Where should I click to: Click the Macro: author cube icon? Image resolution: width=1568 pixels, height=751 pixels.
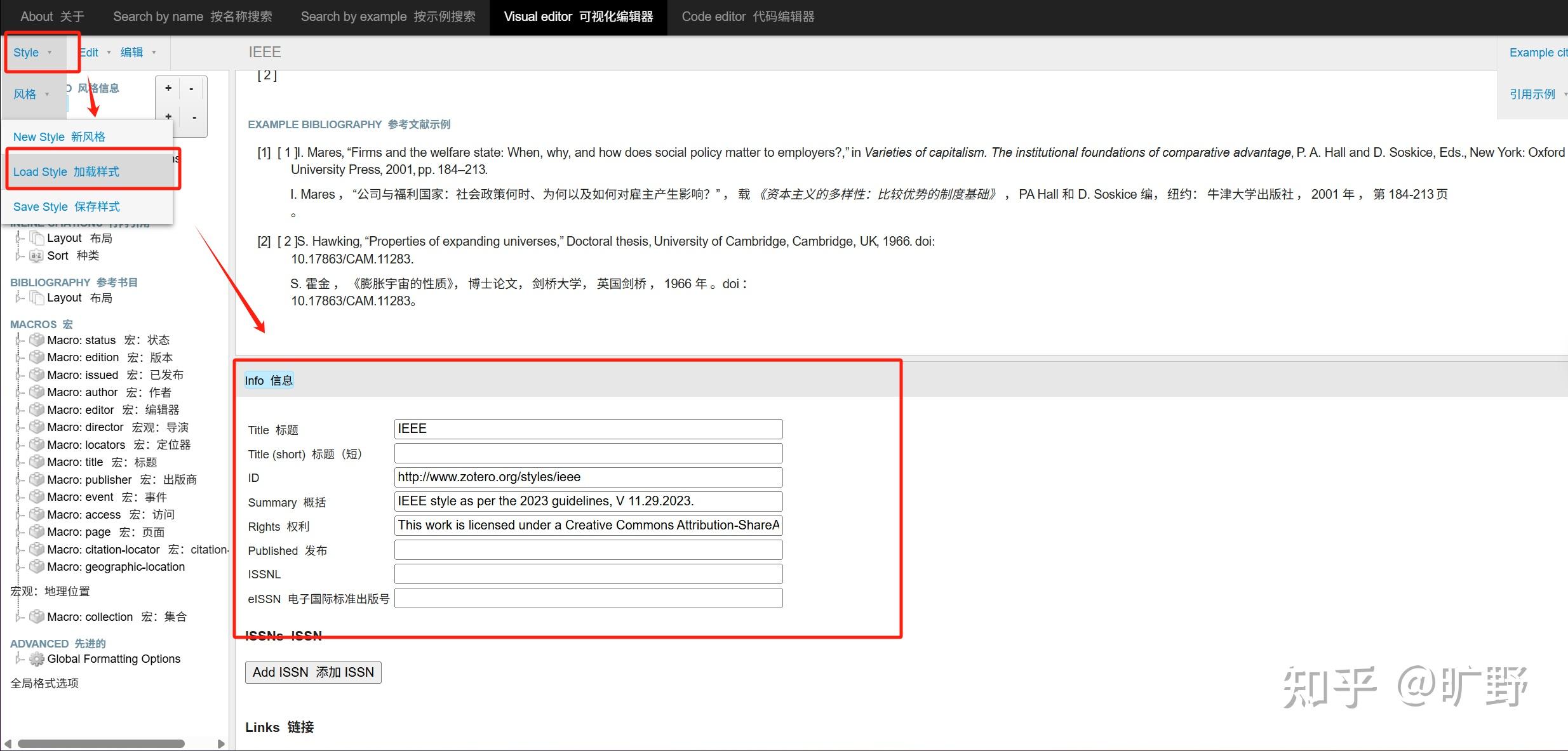[x=36, y=392]
